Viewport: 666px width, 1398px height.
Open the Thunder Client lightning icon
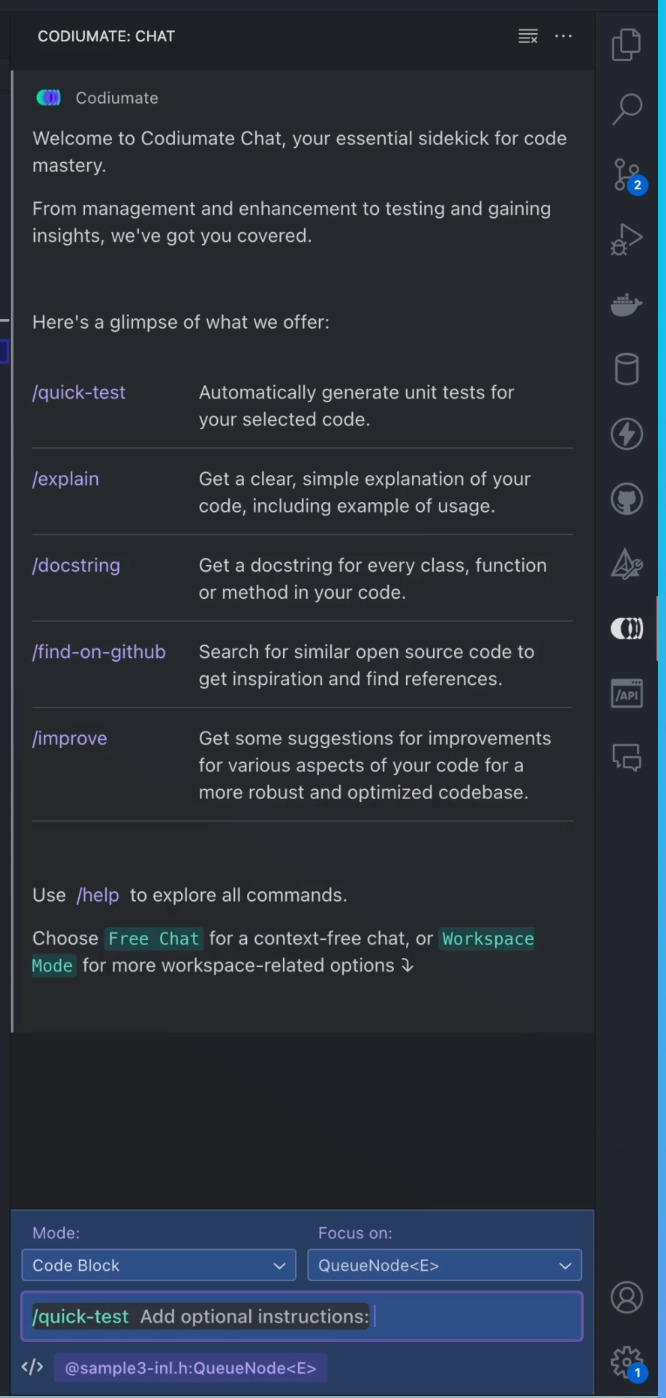click(627, 434)
